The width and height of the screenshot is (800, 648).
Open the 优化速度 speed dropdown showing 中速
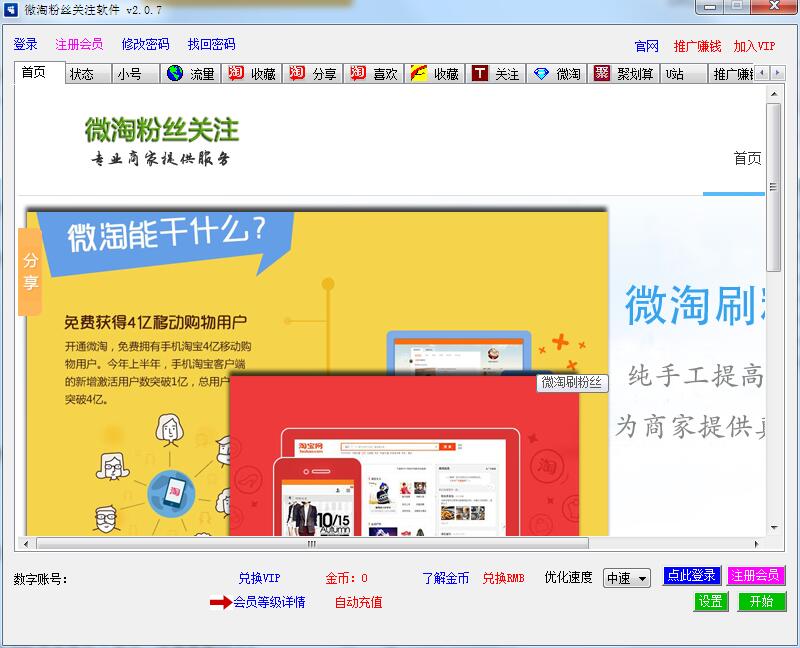628,576
